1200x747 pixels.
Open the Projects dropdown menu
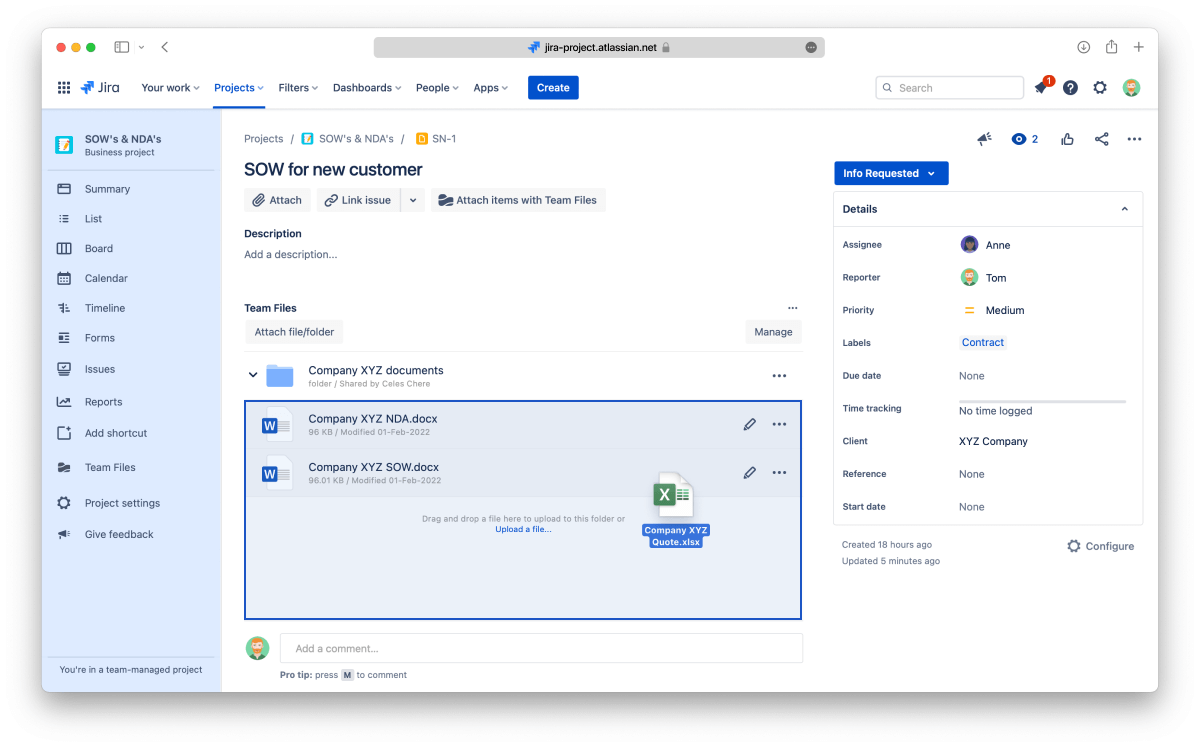(x=239, y=88)
